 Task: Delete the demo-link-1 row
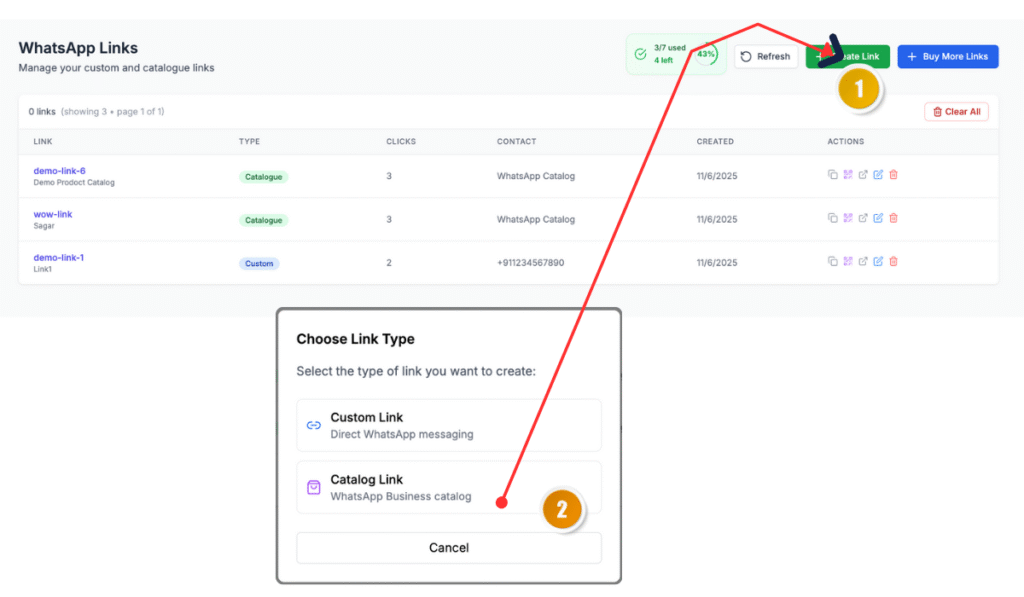(x=893, y=262)
